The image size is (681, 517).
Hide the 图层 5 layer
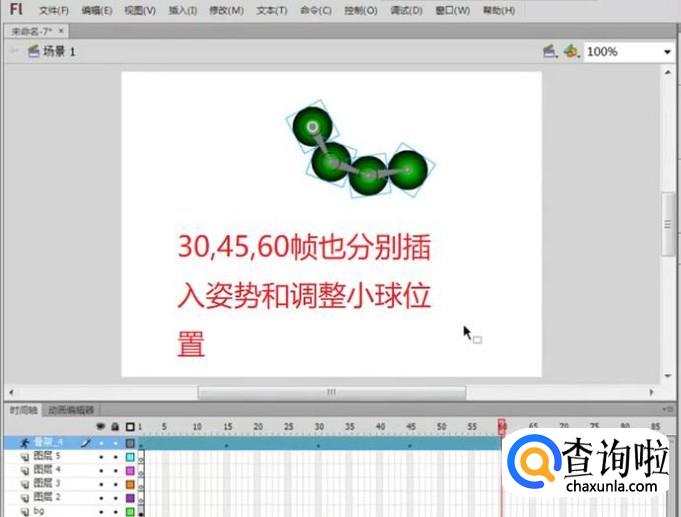tap(101, 457)
